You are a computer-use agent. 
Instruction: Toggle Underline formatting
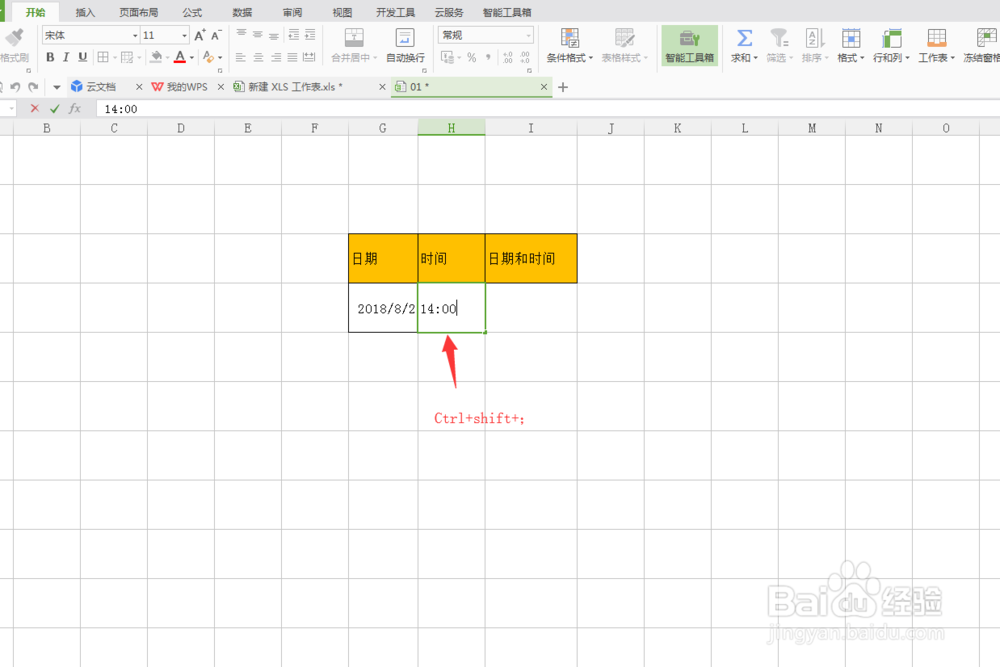click(82, 57)
